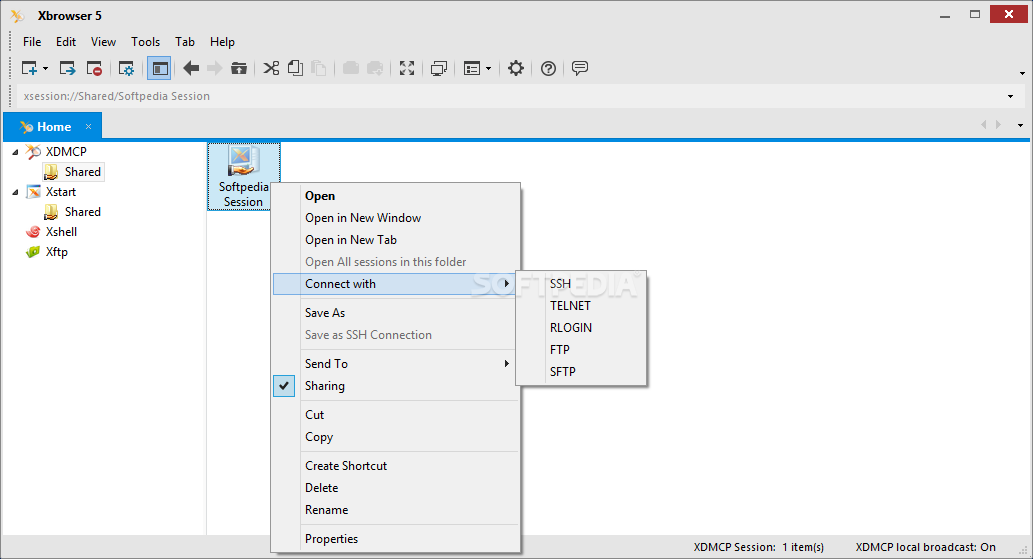The height and width of the screenshot is (559, 1033).
Task: Click the Paste icon in the toolbar
Action: 319,68
